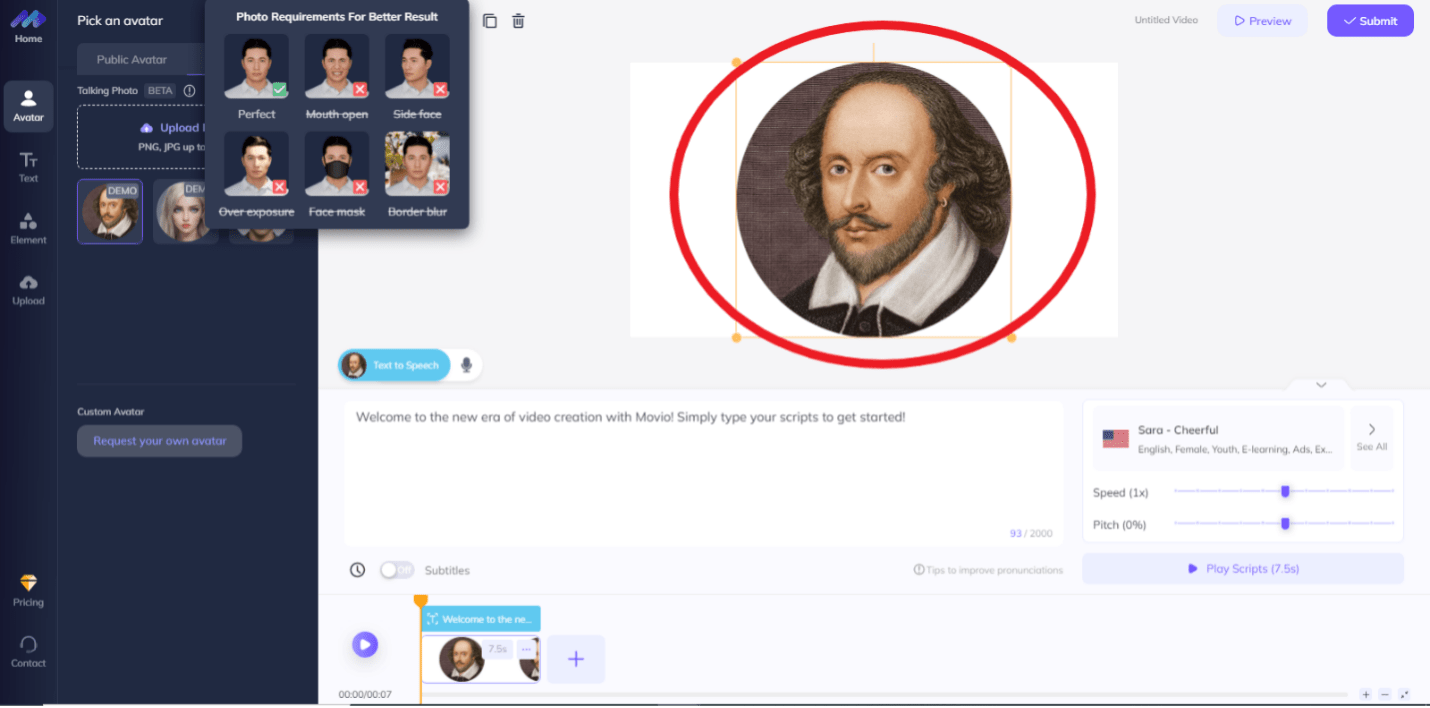
Task: Click the '00:00/00:07' time readout
Action: click(x=365, y=694)
